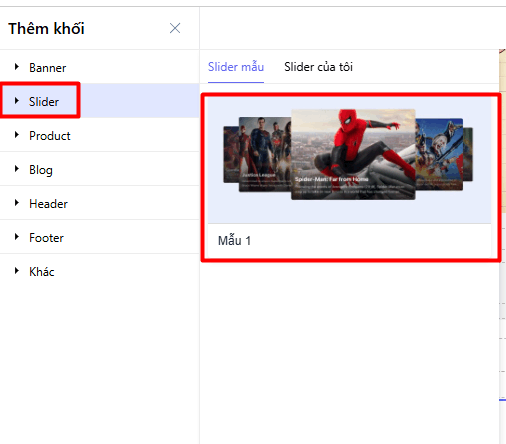Select the Banner category label

[x=48, y=68]
